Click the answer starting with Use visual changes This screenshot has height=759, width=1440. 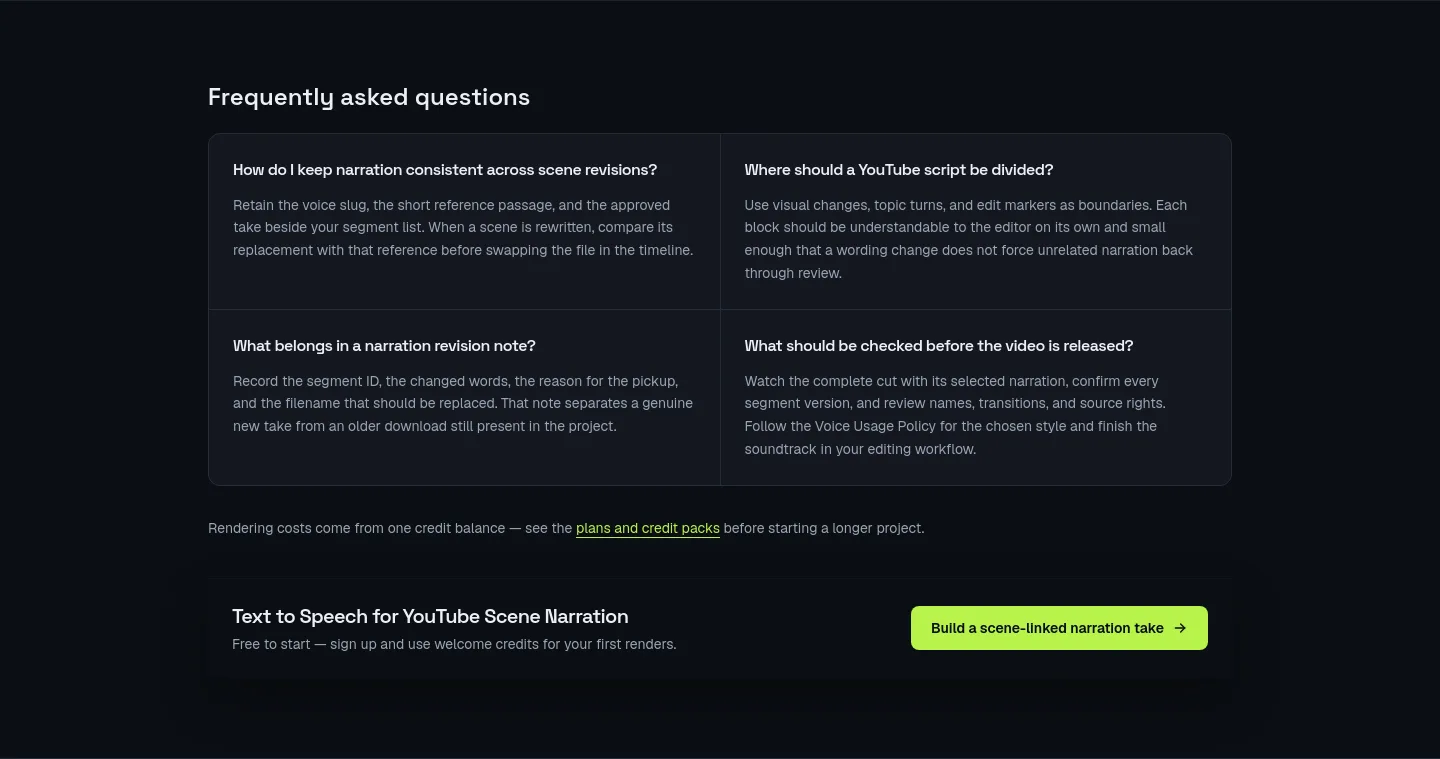coord(969,239)
